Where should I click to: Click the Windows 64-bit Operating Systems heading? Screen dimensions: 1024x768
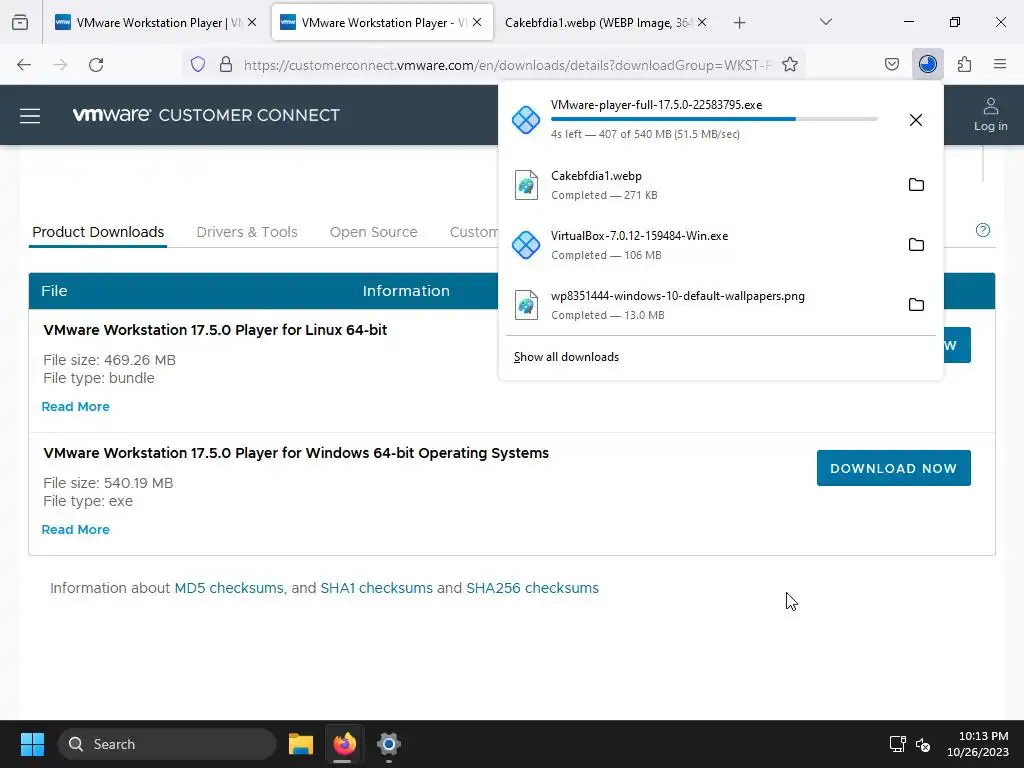296,453
